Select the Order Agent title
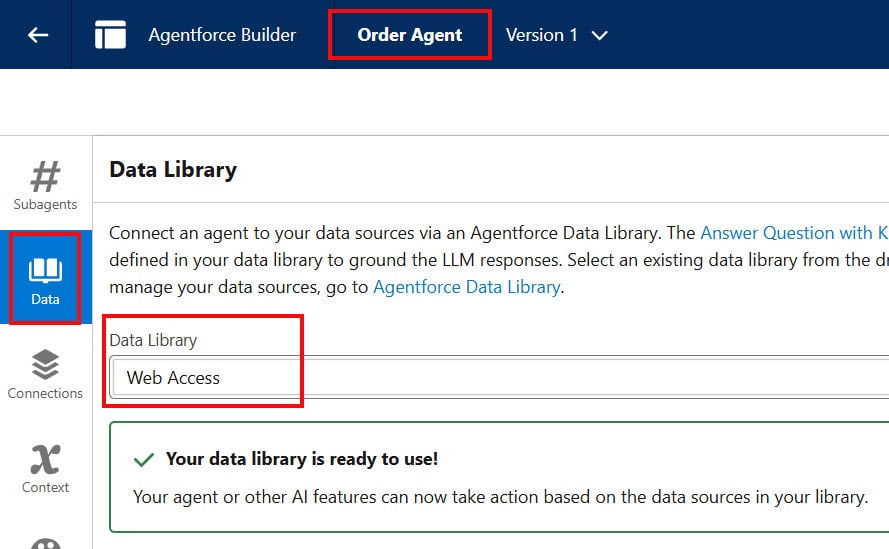The width and height of the screenshot is (889, 549). point(409,35)
